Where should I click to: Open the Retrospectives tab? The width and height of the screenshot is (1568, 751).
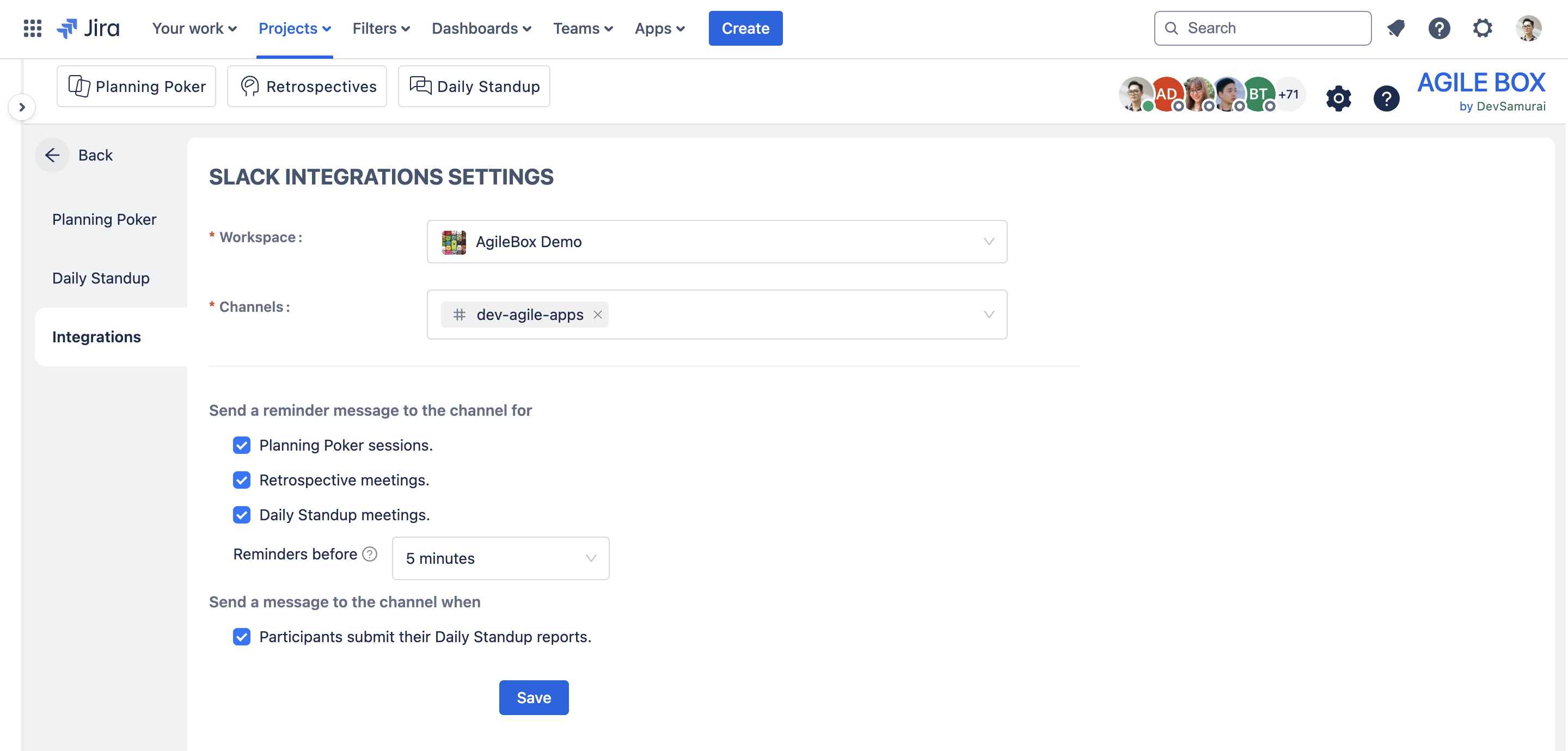(308, 87)
